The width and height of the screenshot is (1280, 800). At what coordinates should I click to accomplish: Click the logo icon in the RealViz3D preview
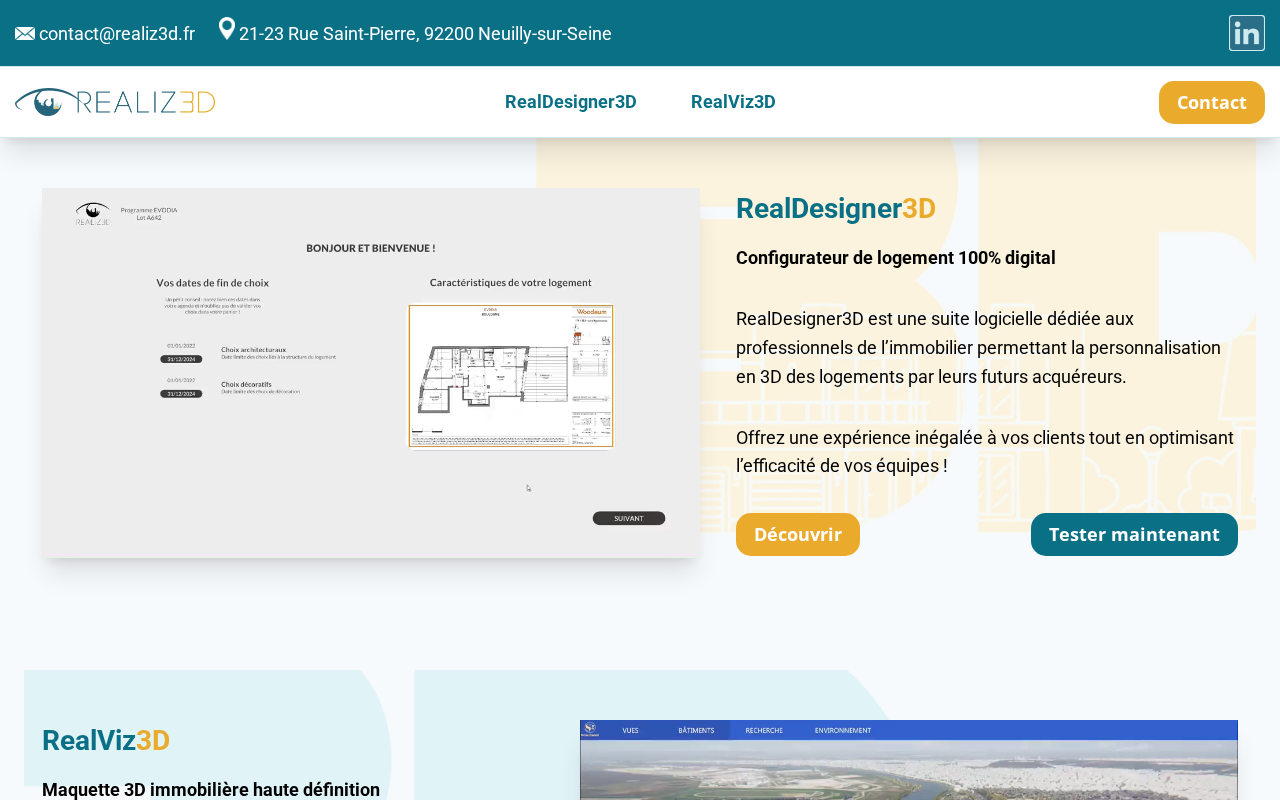[590, 730]
